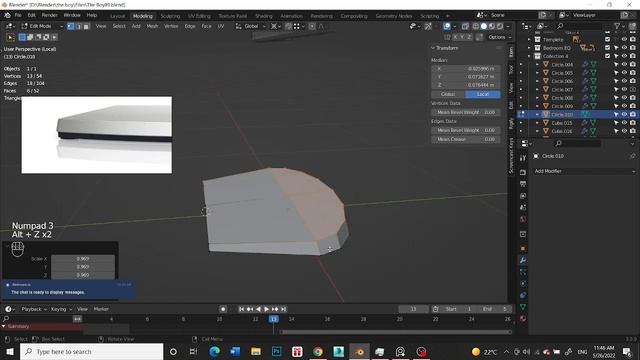640x360 pixels.
Task: Open the Options dropdown in viewport
Action: pos(500,37)
